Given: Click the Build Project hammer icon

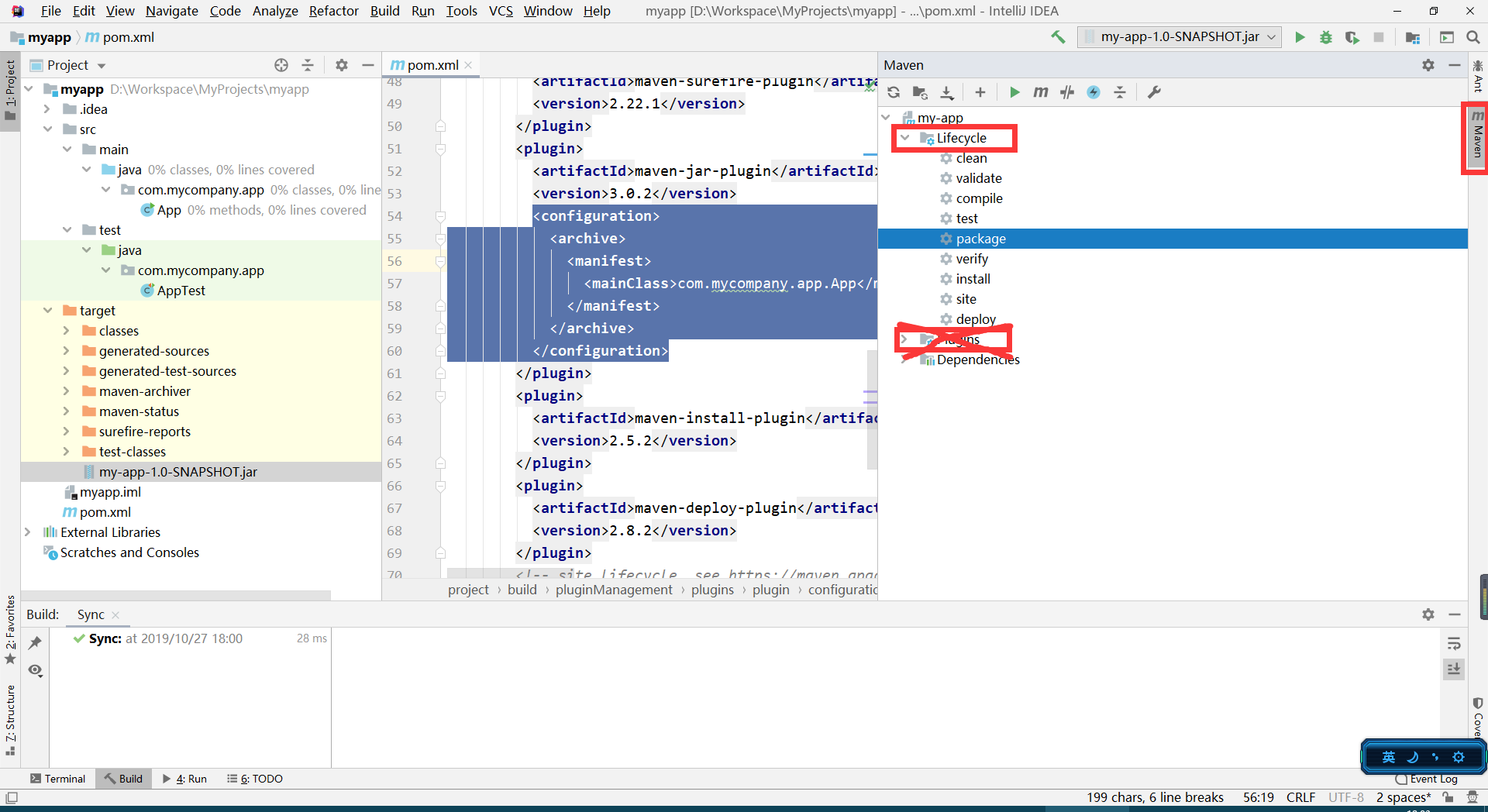Looking at the screenshot, I should pos(1058,37).
